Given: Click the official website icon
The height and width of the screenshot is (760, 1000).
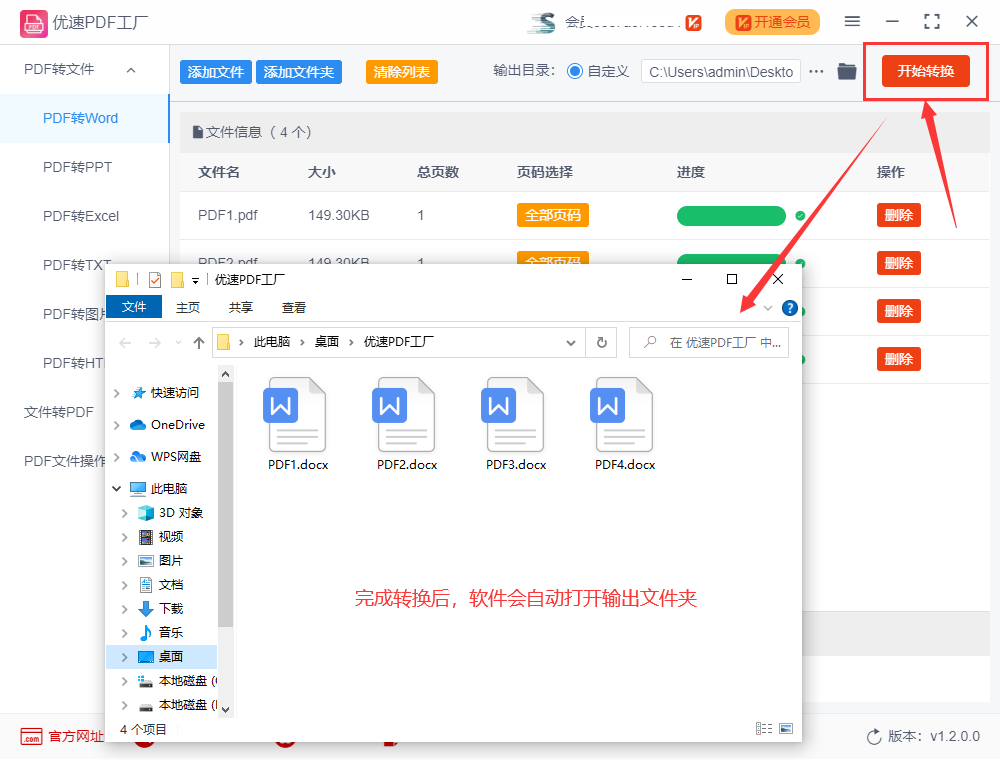Looking at the screenshot, I should 31,736.
